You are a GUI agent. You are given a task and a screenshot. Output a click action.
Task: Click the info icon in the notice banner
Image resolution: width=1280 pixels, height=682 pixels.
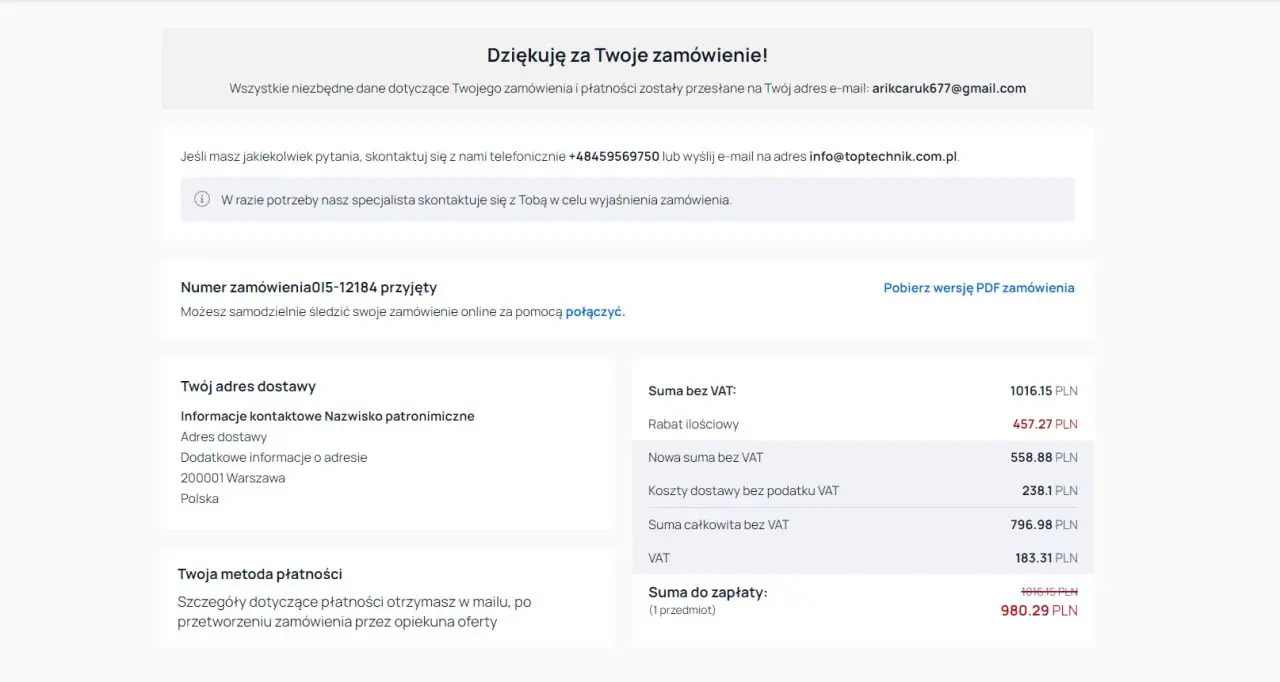[201, 199]
